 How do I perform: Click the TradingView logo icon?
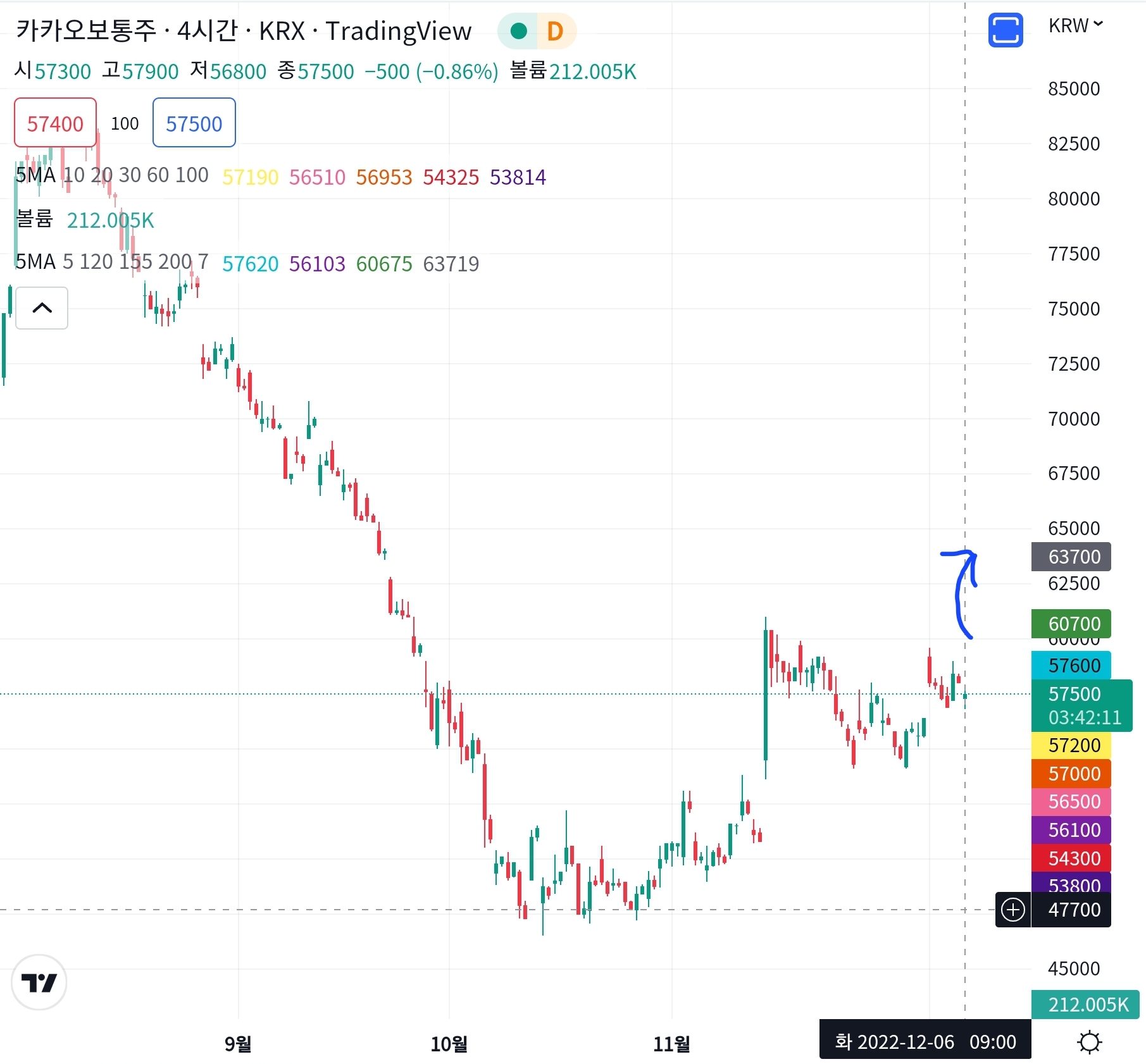pyautogui.click(x=39, y=982)
